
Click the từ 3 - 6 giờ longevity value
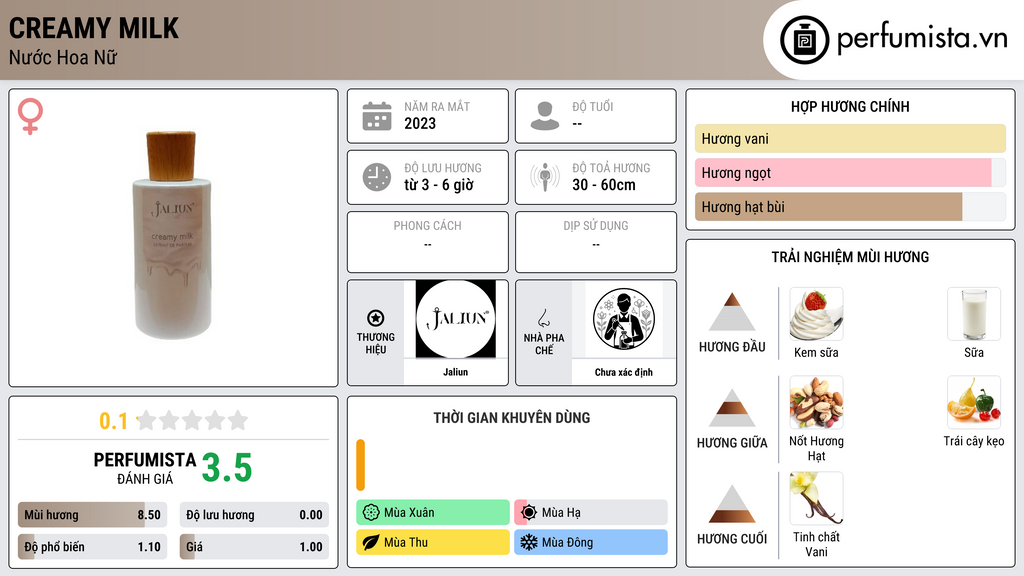click(x=438, y=185)
